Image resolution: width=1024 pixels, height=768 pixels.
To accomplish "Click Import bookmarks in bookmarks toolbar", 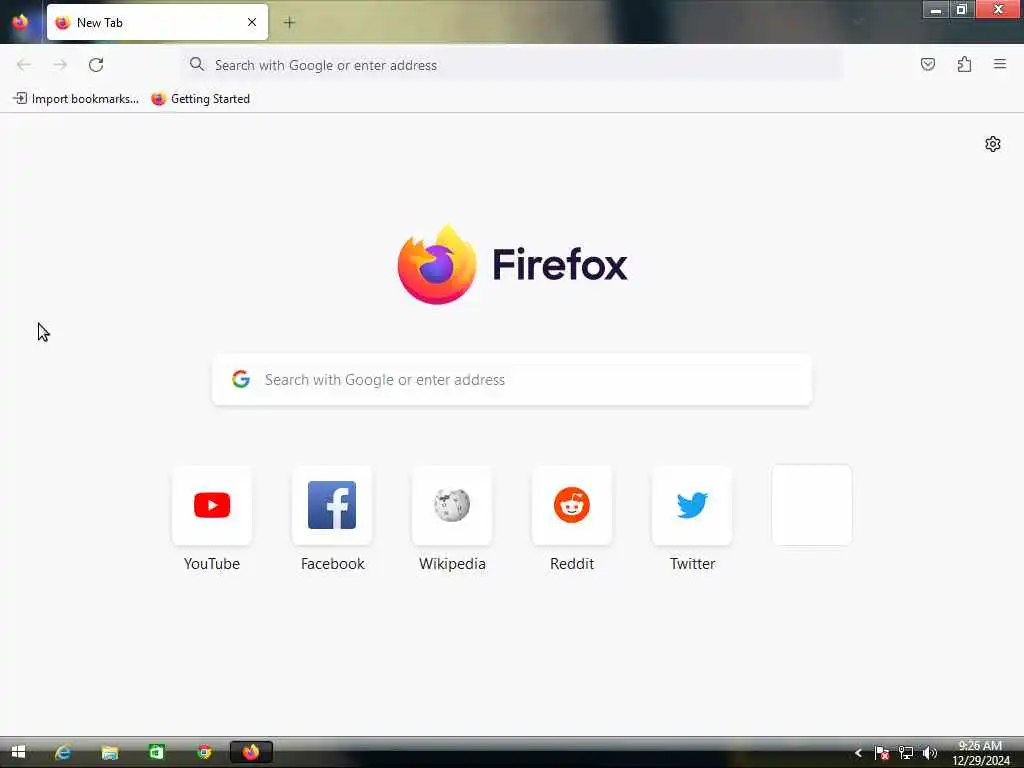I will coord(76,99).
